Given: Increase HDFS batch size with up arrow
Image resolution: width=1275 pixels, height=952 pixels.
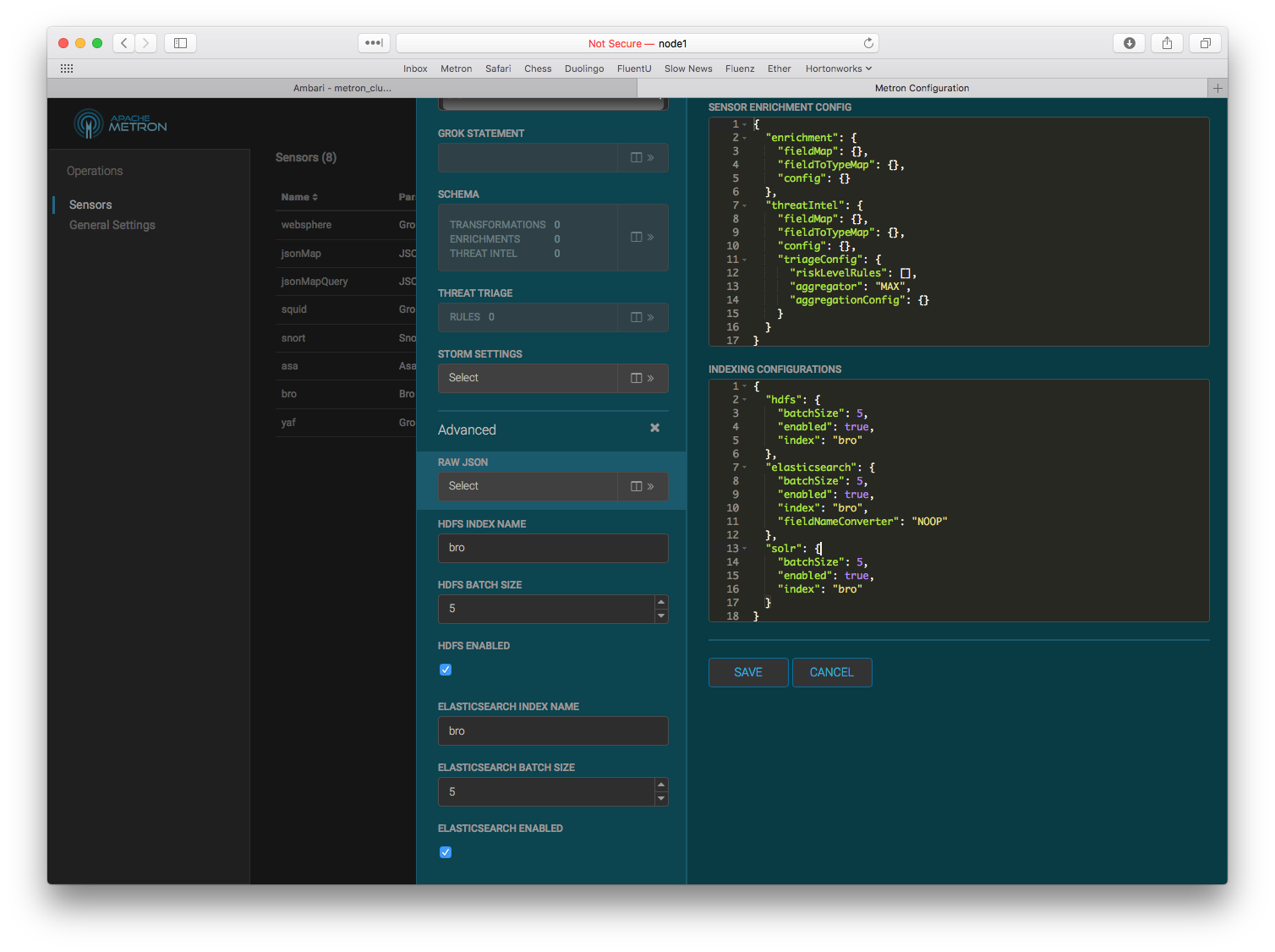Looking at the screenshot, I should (661, 602).
